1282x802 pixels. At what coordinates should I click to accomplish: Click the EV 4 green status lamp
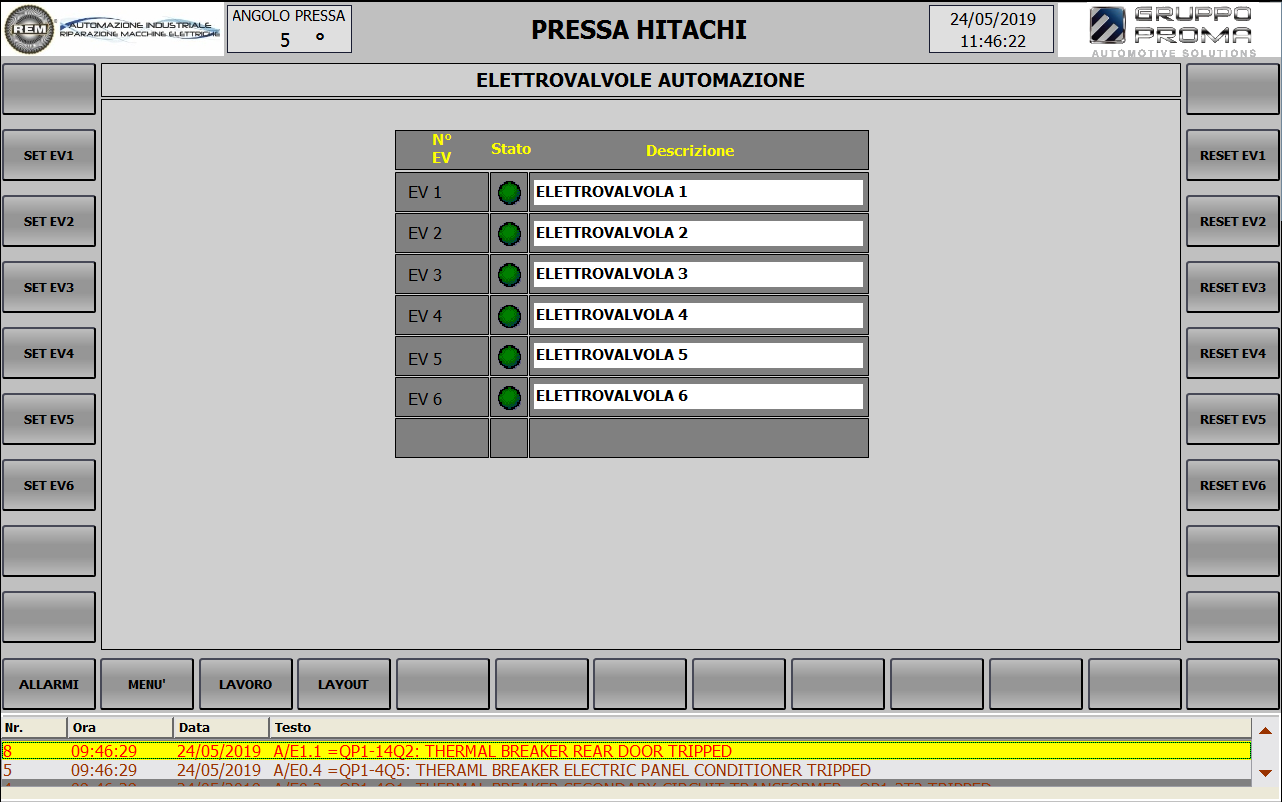click(509, 316)
